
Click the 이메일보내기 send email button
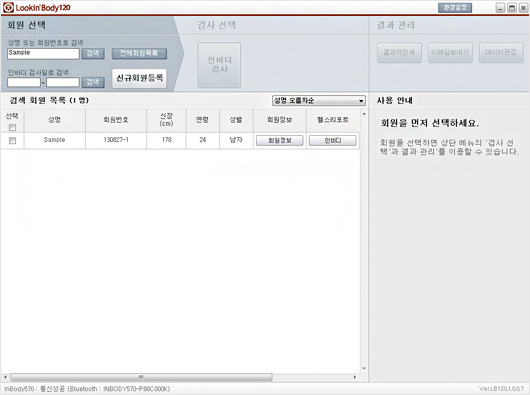[450, 52]
